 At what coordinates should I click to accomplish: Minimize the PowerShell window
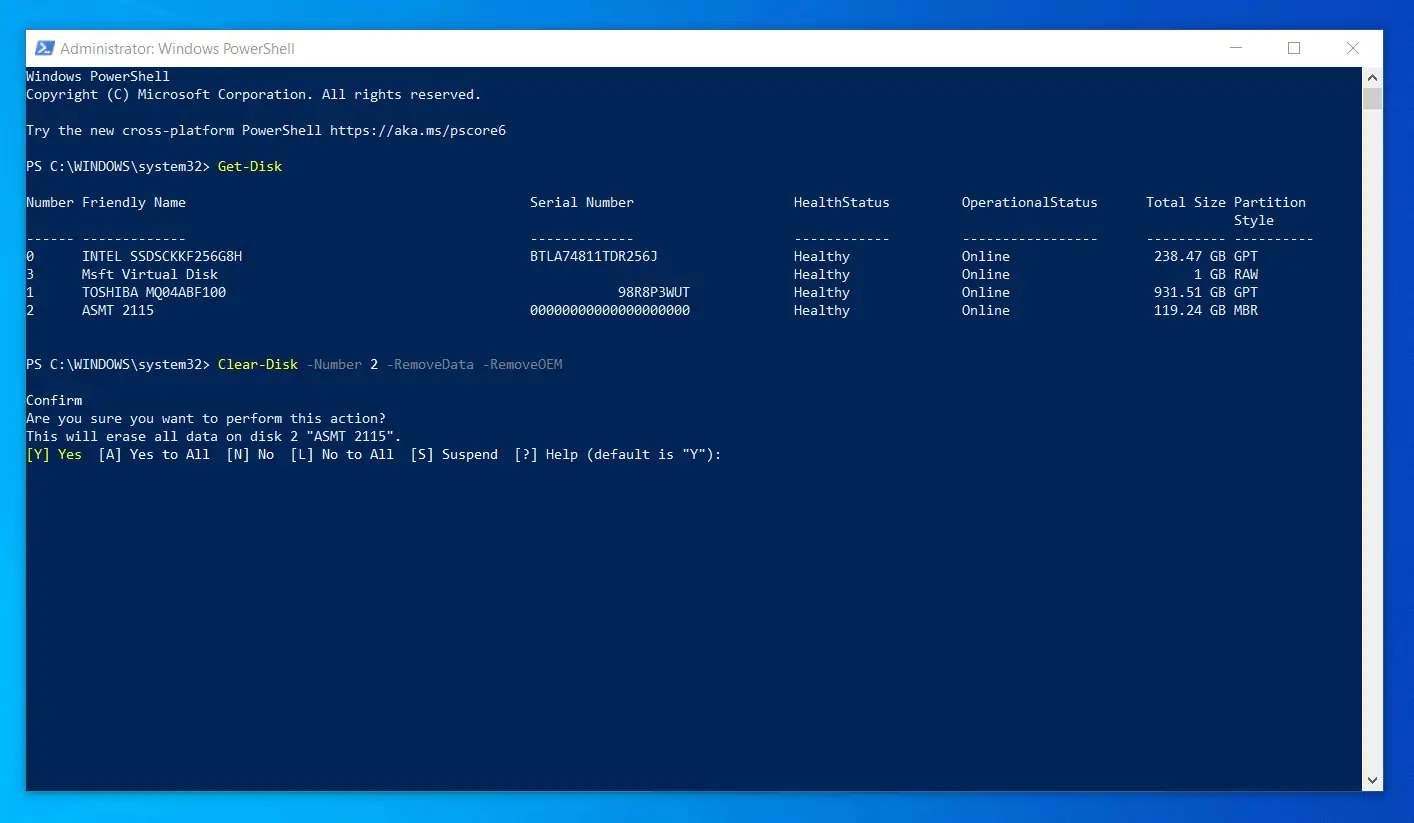1235,48
